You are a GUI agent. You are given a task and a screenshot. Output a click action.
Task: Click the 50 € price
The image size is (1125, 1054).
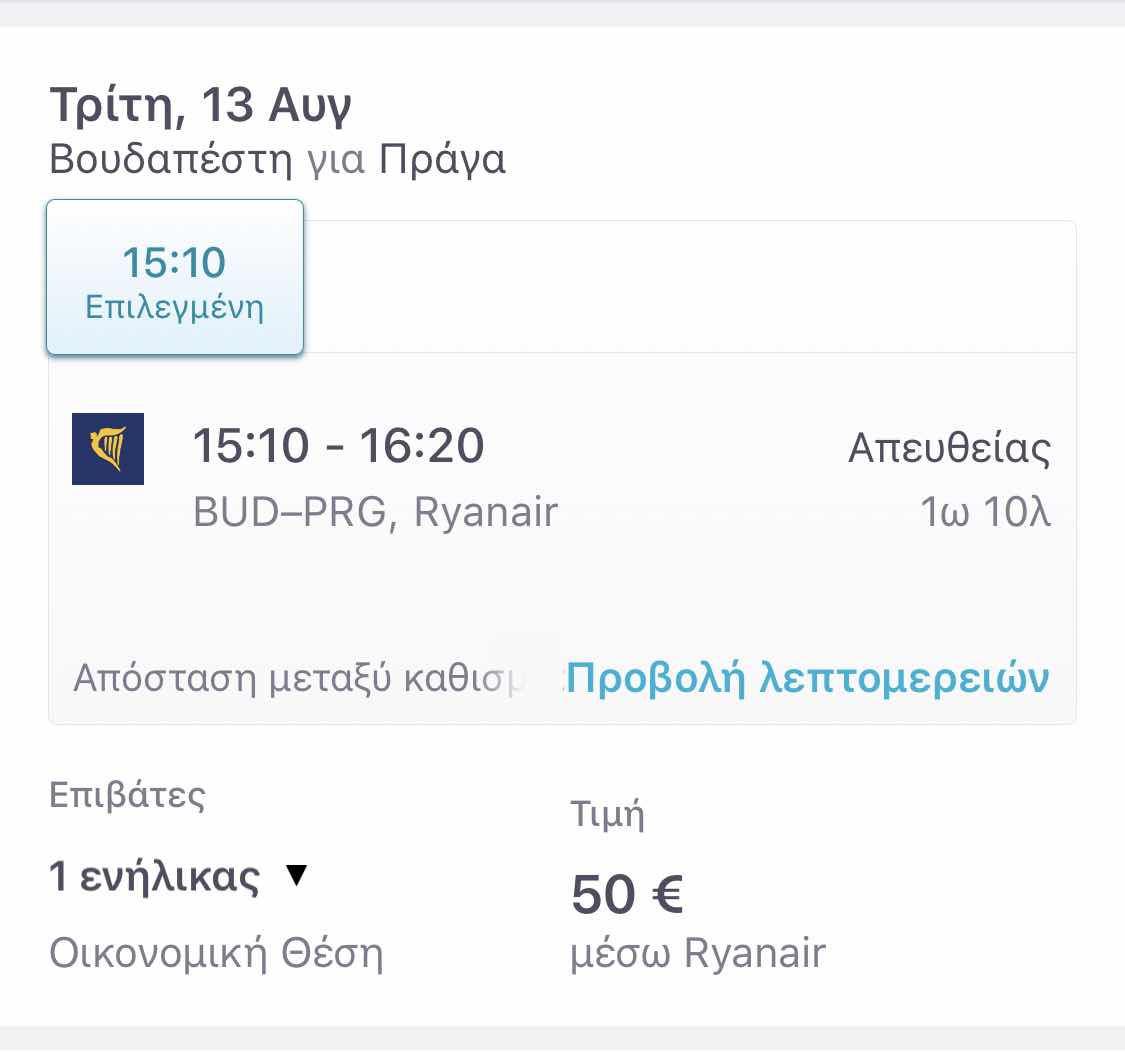(626, 894)
